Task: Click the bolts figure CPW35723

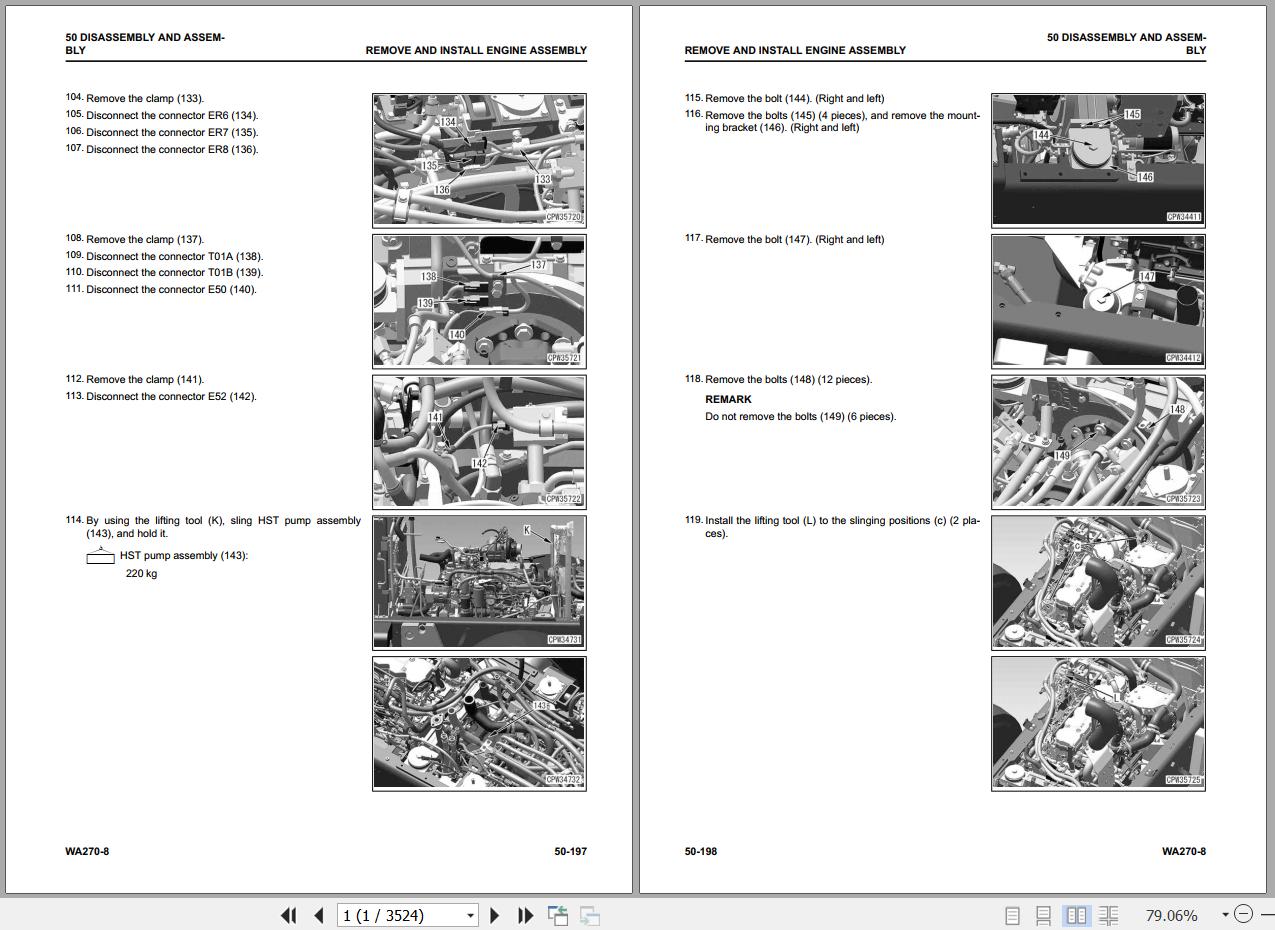Action: coord(1098,441)
